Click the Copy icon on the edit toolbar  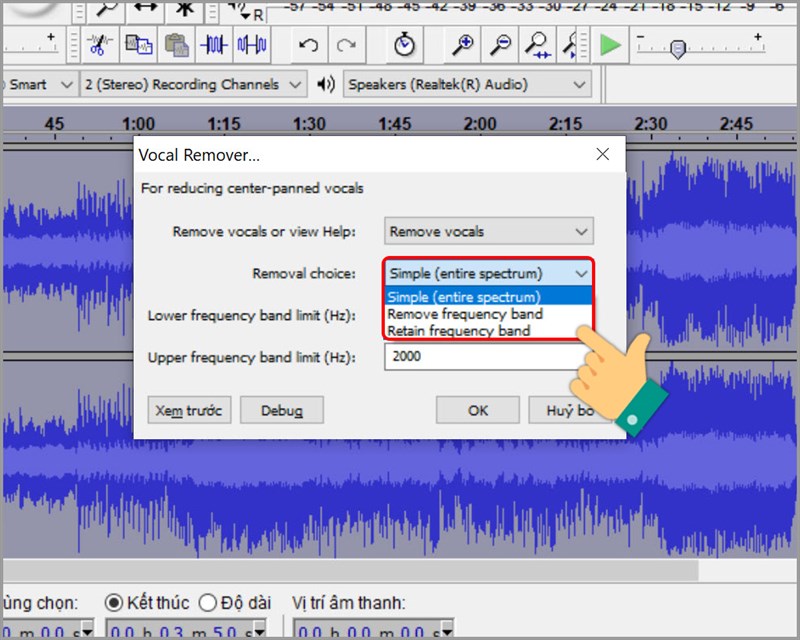[x=140, y=46]
